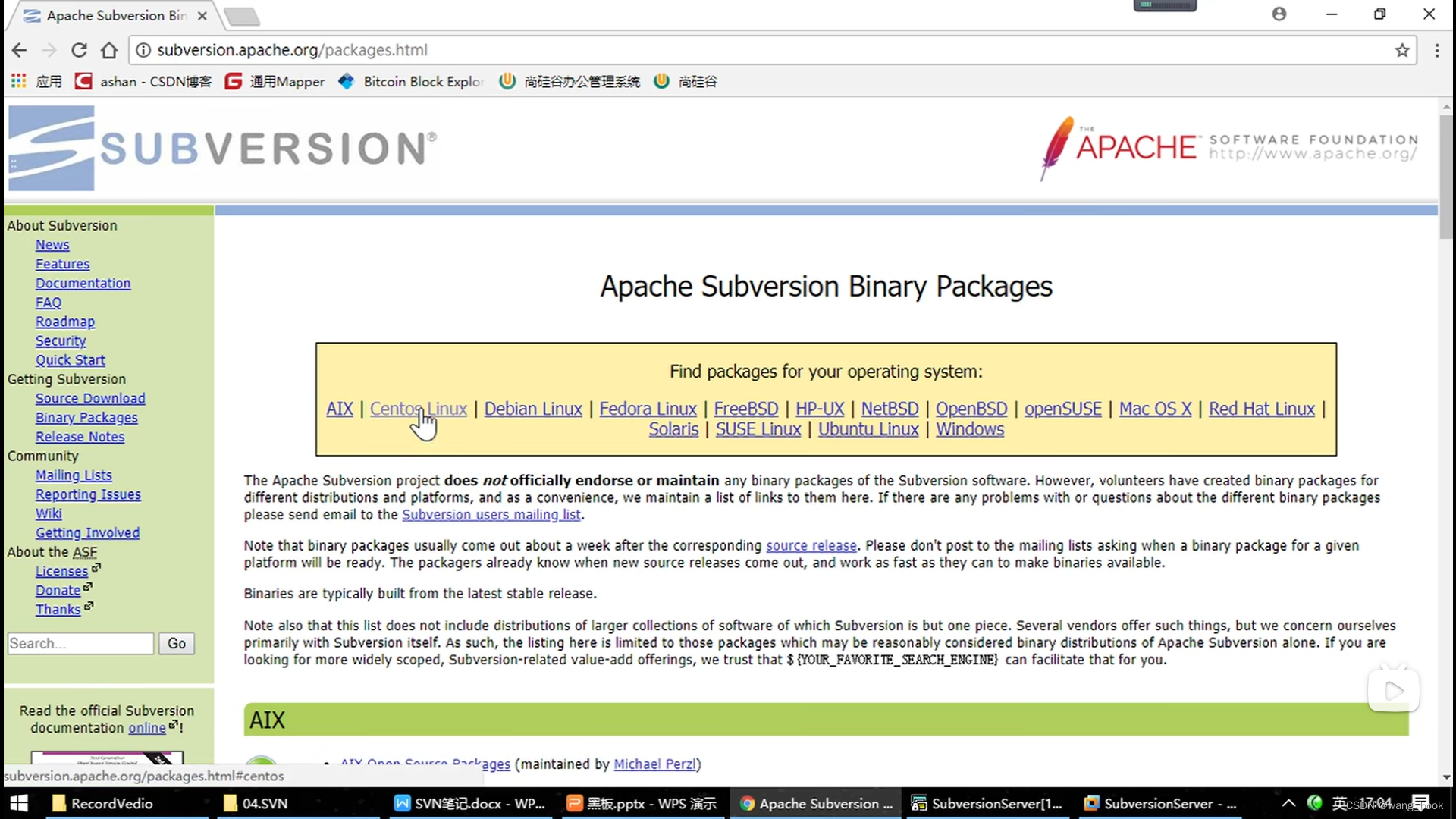Click the browser reload page icon
1456x819 pixels.
79,50
